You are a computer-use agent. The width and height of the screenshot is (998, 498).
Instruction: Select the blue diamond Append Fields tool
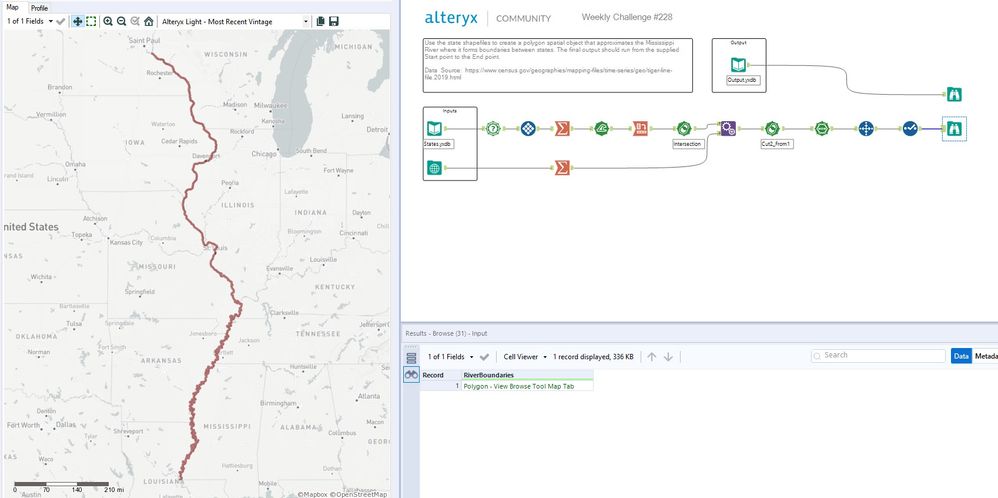point(528,129)
